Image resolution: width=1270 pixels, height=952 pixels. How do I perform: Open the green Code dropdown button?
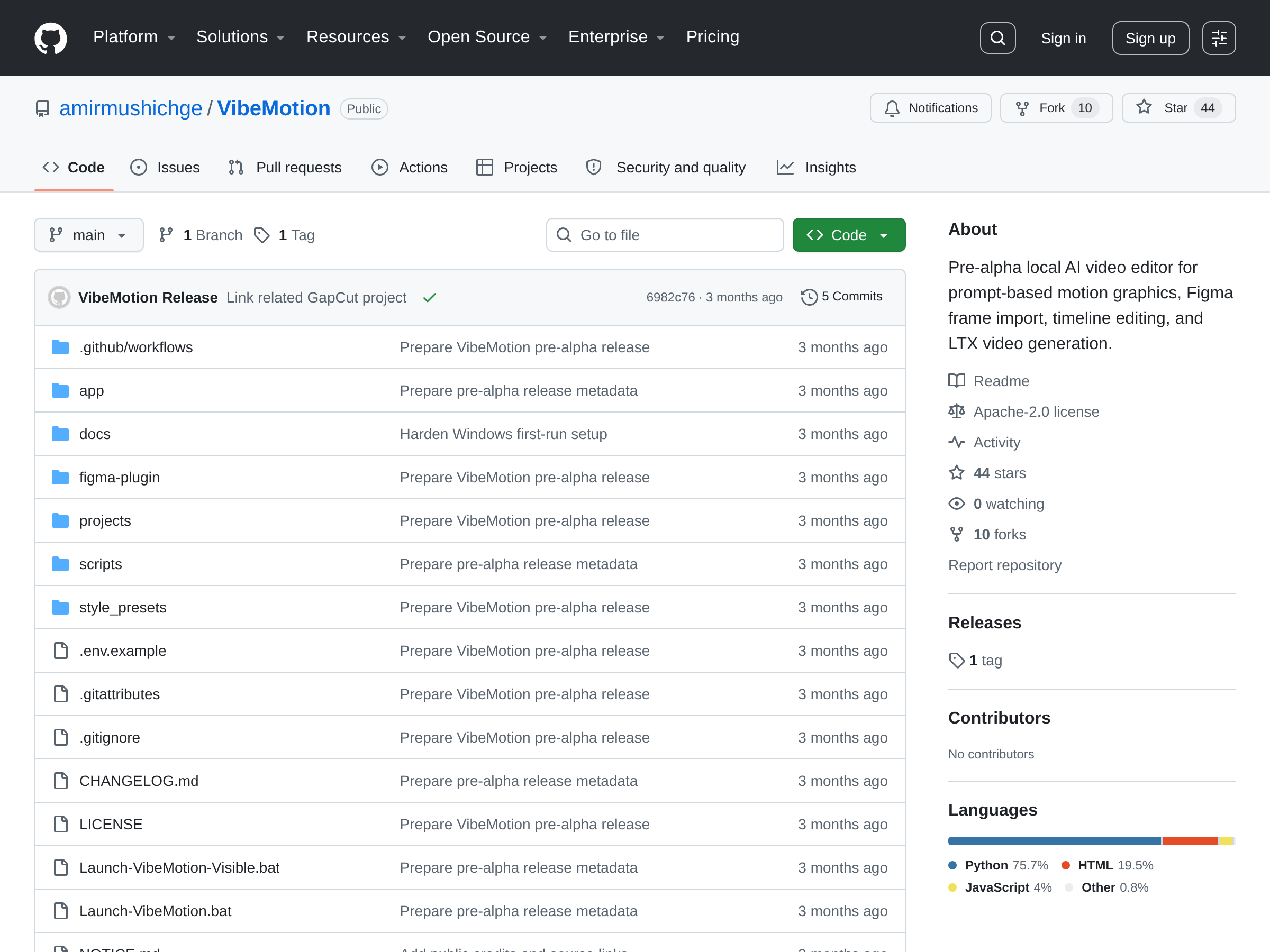(849, 235)
